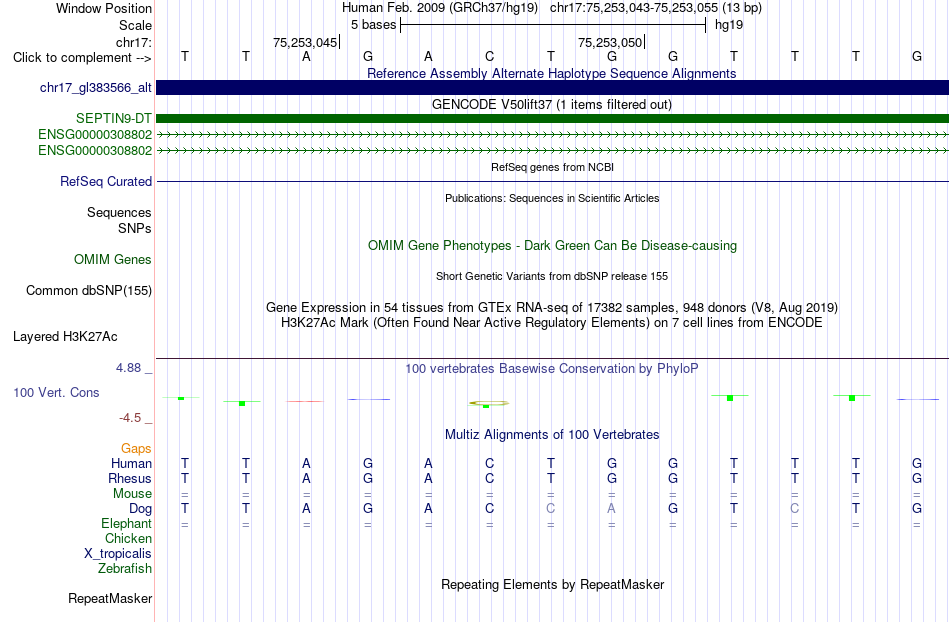The image size is (950, 622).
Task: Click the 'SNPs' track label
Action: coord(135,228)
